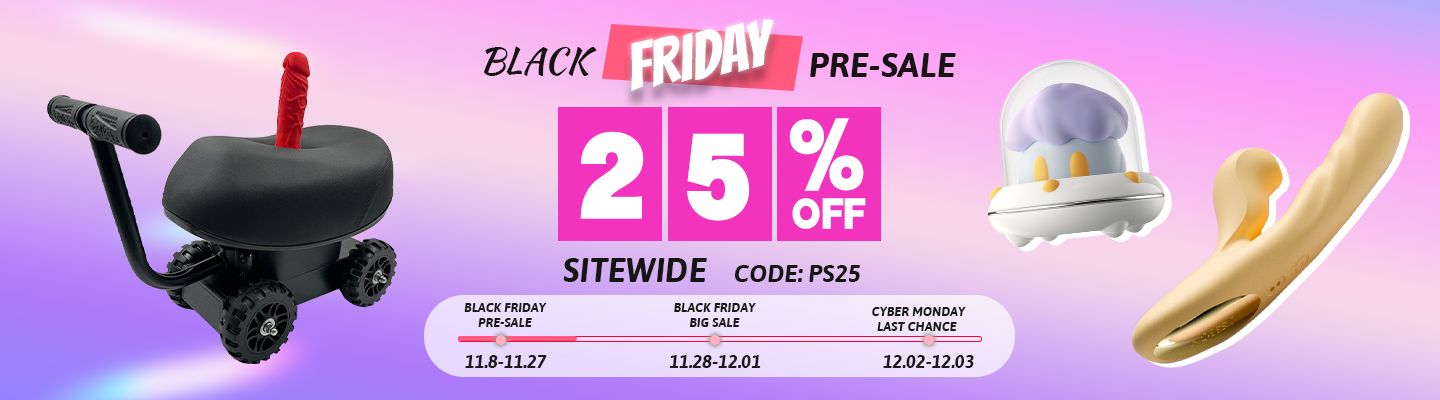Click the BLACK script heading text
1440x400 pixels.
536,63
